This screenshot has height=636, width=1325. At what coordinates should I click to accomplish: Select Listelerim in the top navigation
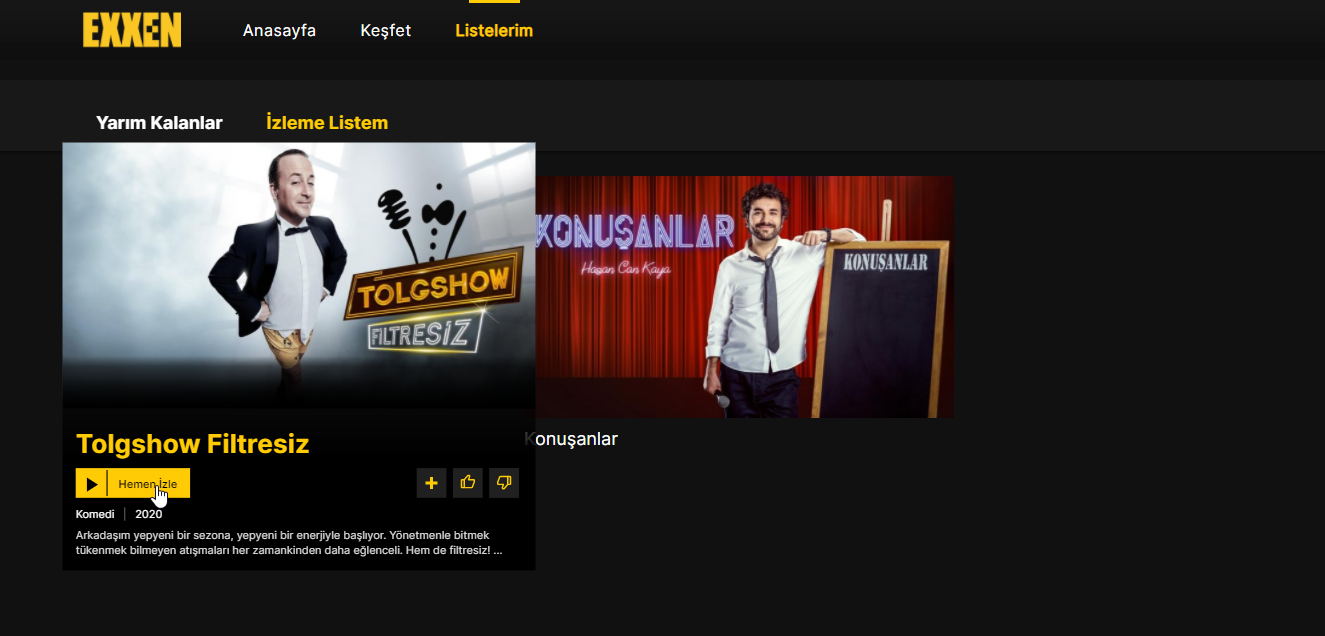pos(494,30)
